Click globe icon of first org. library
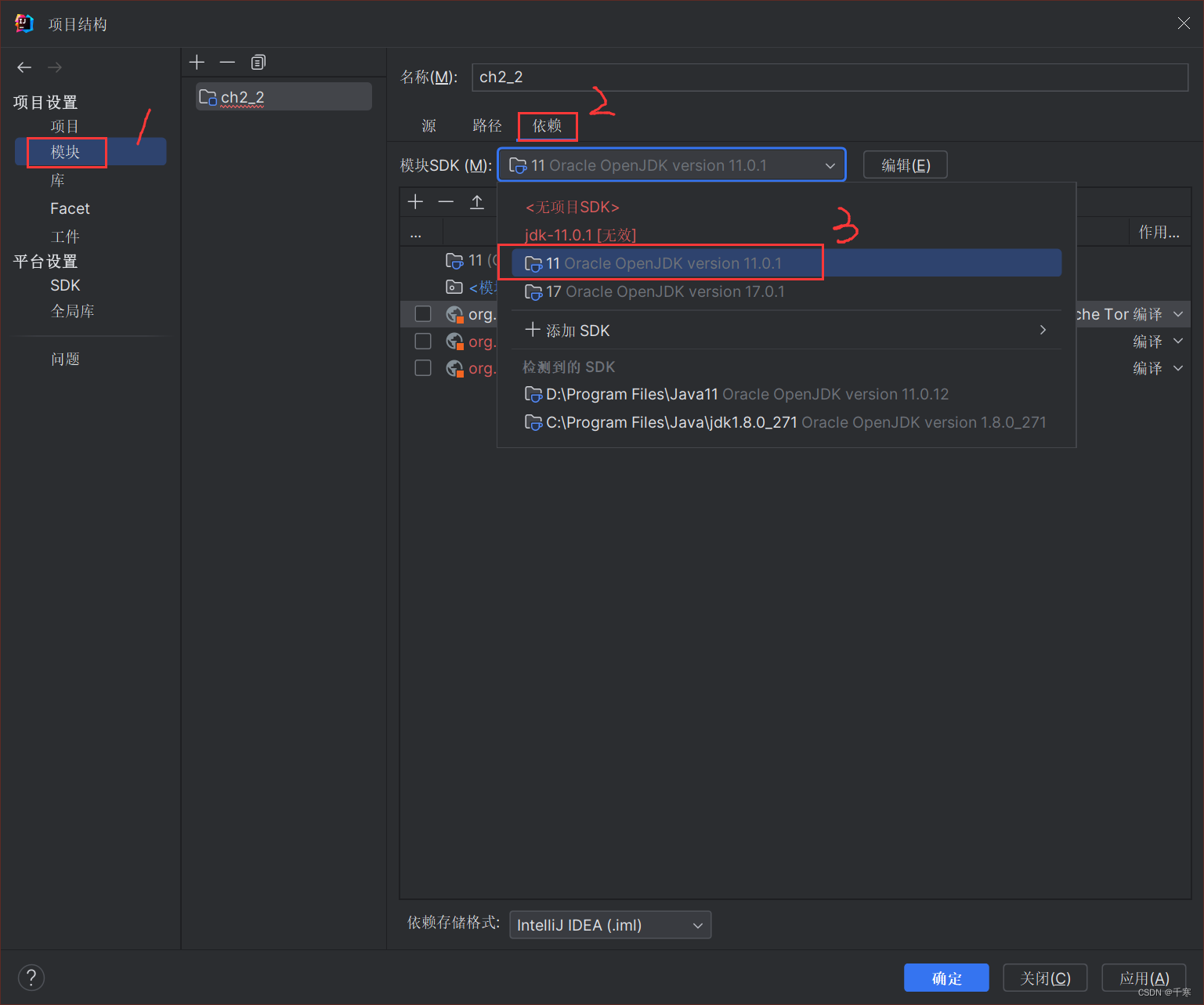1204x1005 pixels. point(454,314)
